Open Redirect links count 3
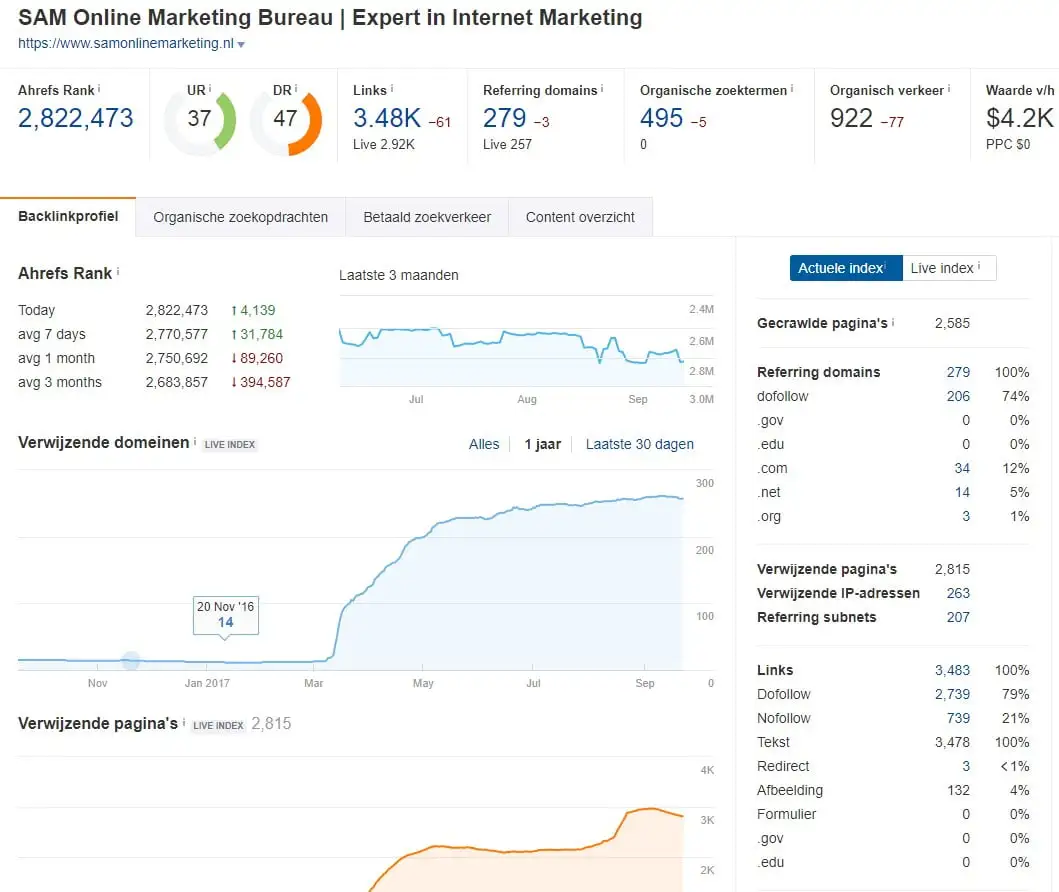This screenshot has width=1059, height=892. click(x=966, y=766)
